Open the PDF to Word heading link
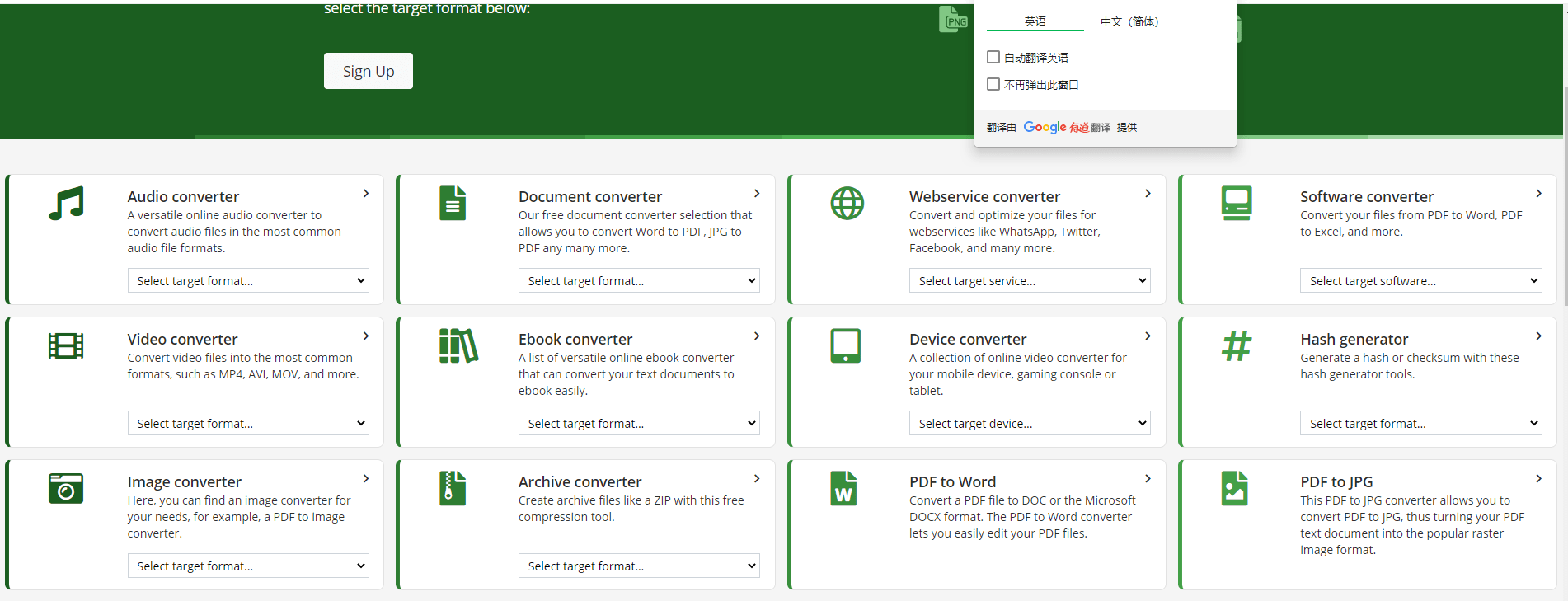 952,481
